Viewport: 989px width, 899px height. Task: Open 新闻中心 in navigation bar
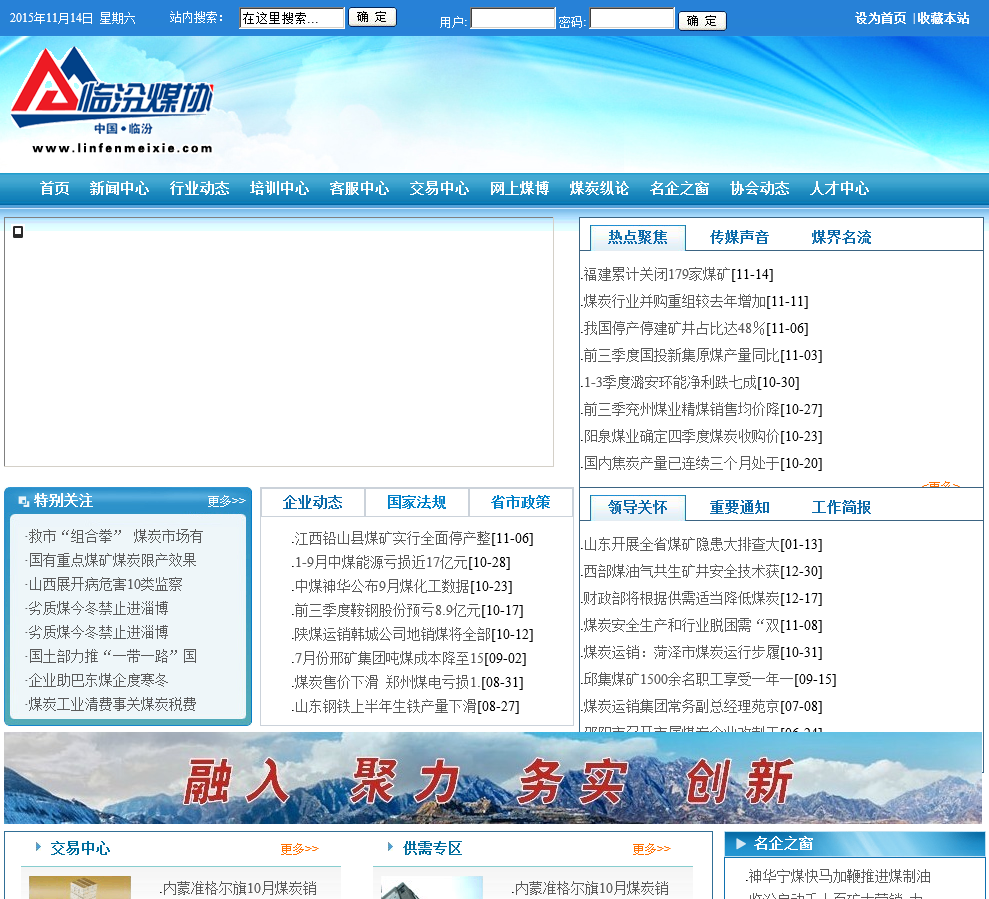click(x=119, y=189)
